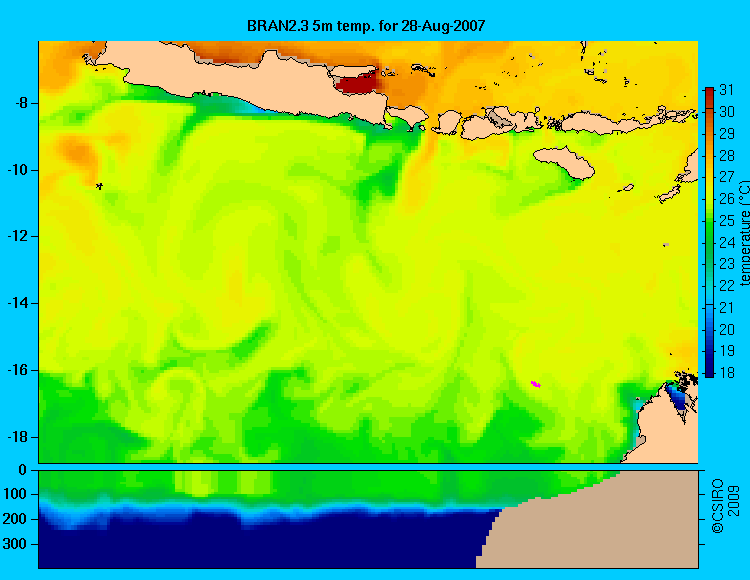Screen dimensions: 750x580
Task: Click the colorbar value "24"
Action: pos(727,242)
